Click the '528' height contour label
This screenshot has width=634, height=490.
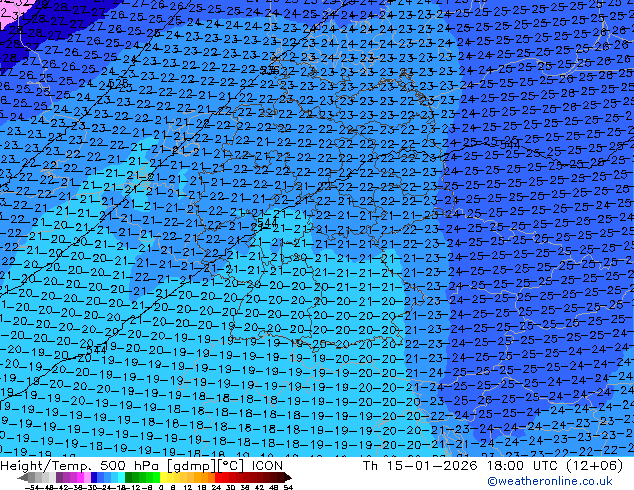[118, 83]
